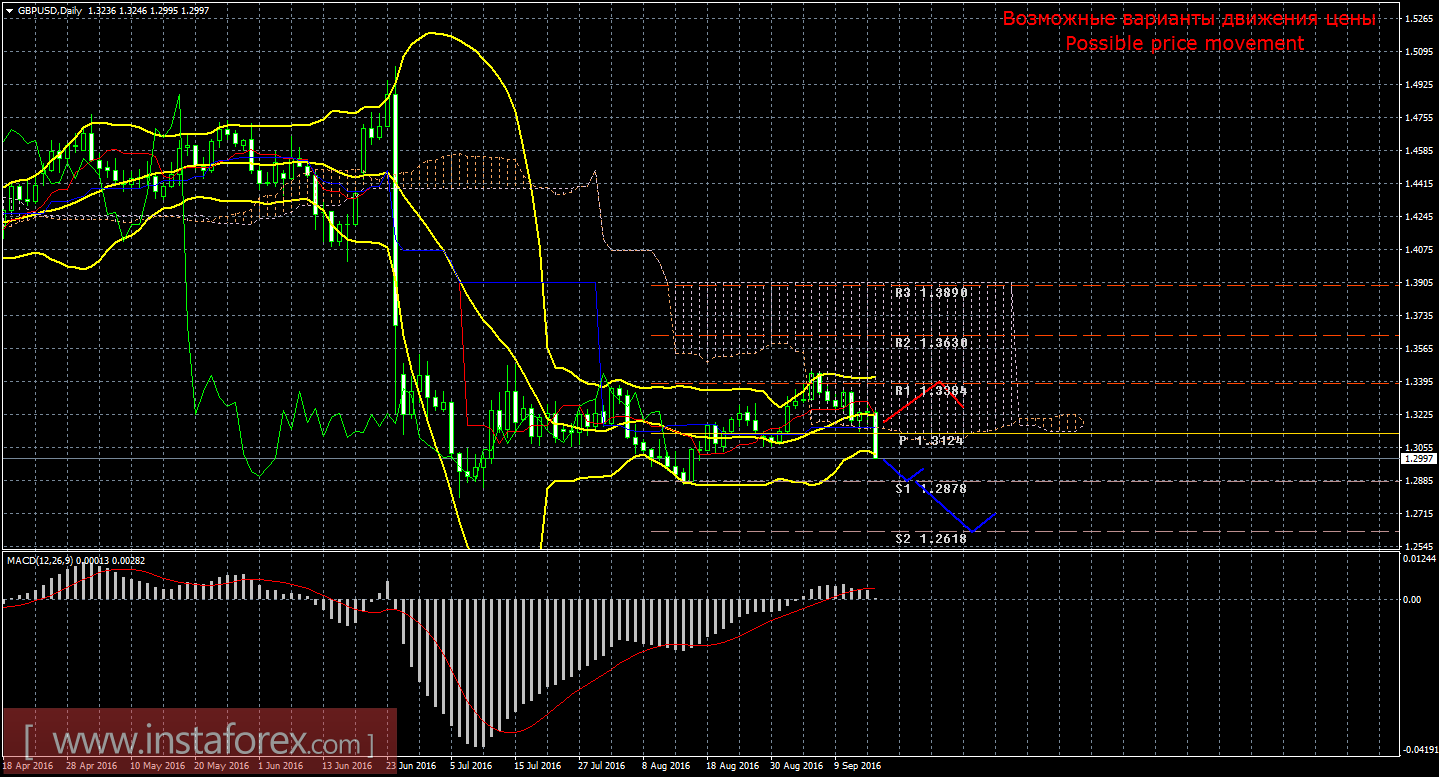Image resolution: width=1439 pixels, height=777 pixels.
Task: Select the S2 1.2618 support label
Action: [931, 538]
